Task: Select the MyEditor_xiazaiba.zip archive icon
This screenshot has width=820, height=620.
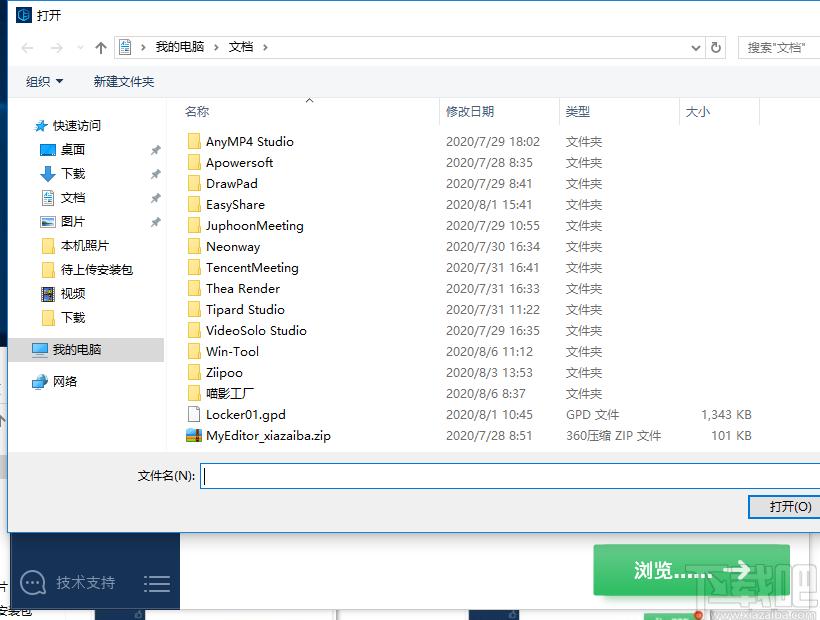Action: (194, 435)
